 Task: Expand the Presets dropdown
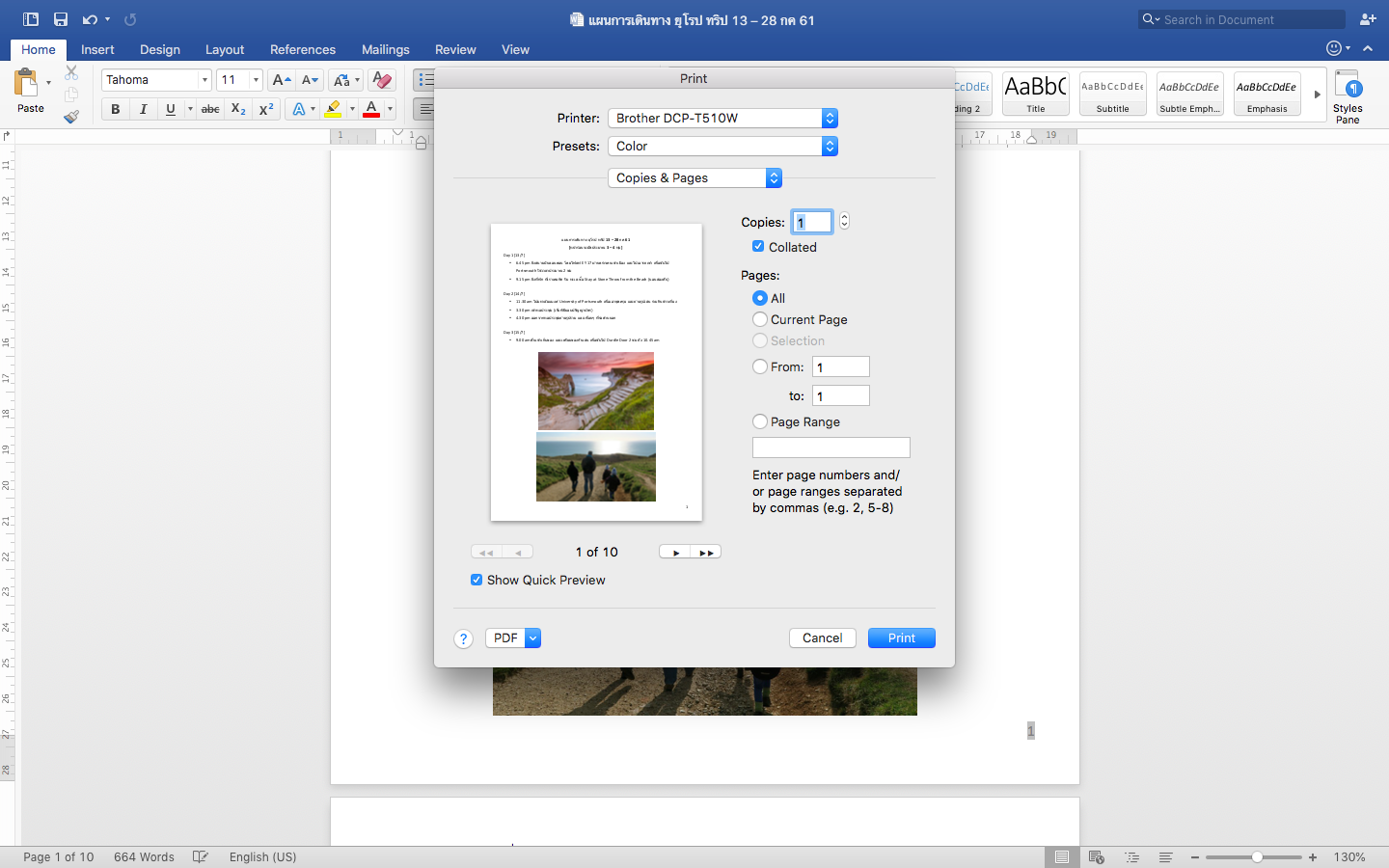click(722, 146)
